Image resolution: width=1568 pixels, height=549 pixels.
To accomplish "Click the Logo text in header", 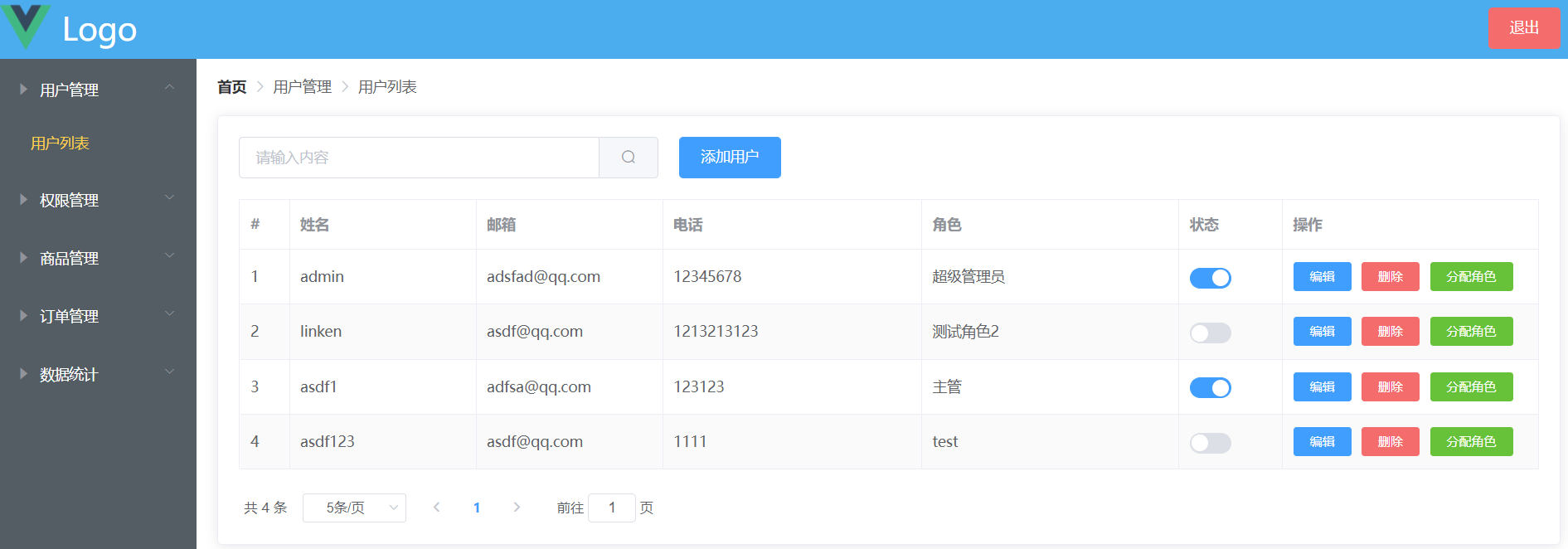I will (x=100, y=30).
